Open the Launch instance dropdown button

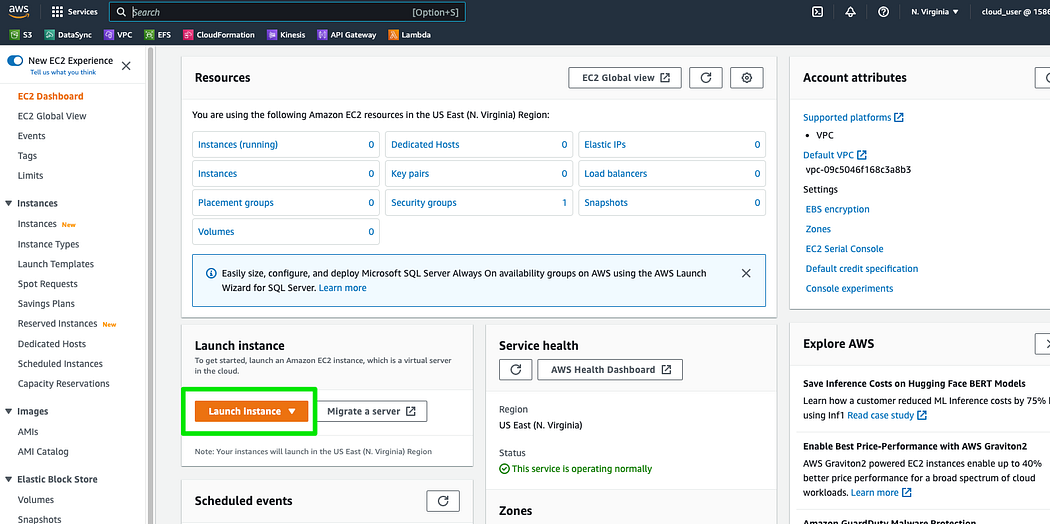(x=251, y=412)
